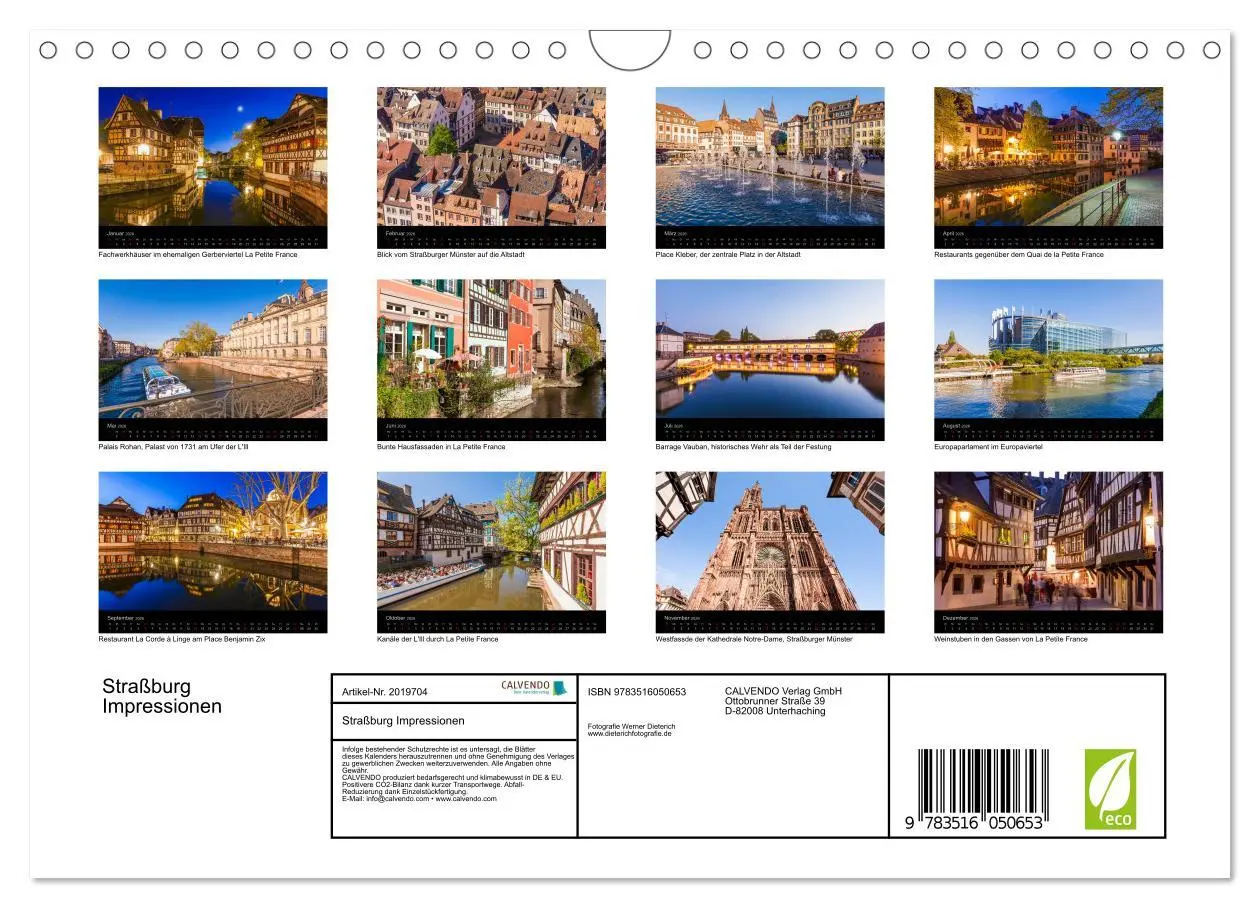Click the large 'Straßburg Impressionen' title

(162, 696)
